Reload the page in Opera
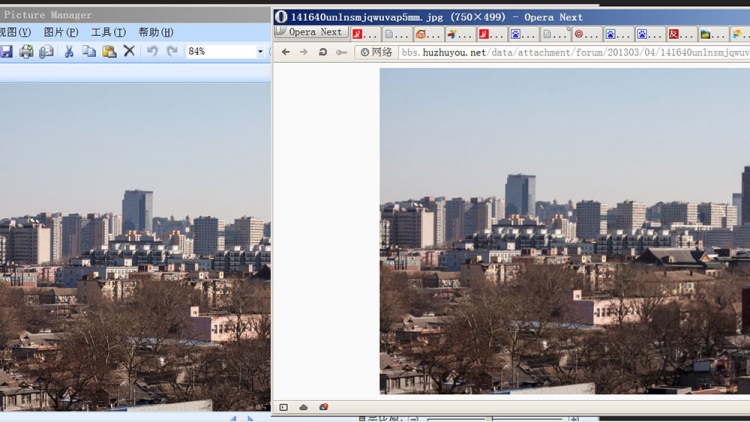This screenshot has width=750, height=422. (x=323, y=52)
